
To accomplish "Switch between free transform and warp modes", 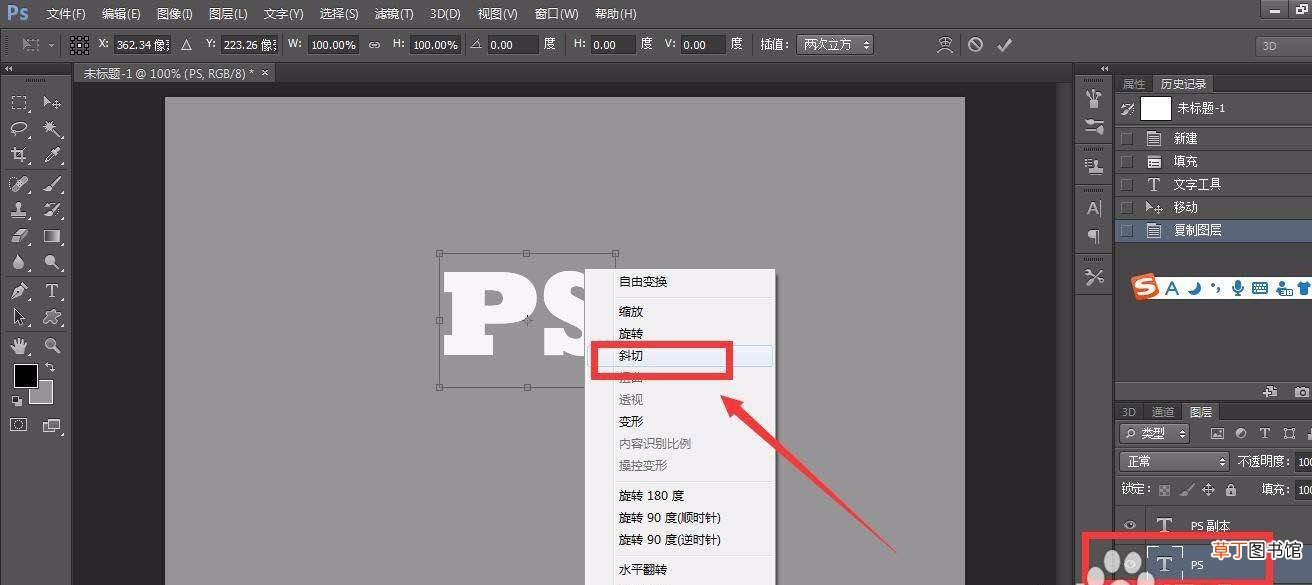I will click(x=945, y=45).
